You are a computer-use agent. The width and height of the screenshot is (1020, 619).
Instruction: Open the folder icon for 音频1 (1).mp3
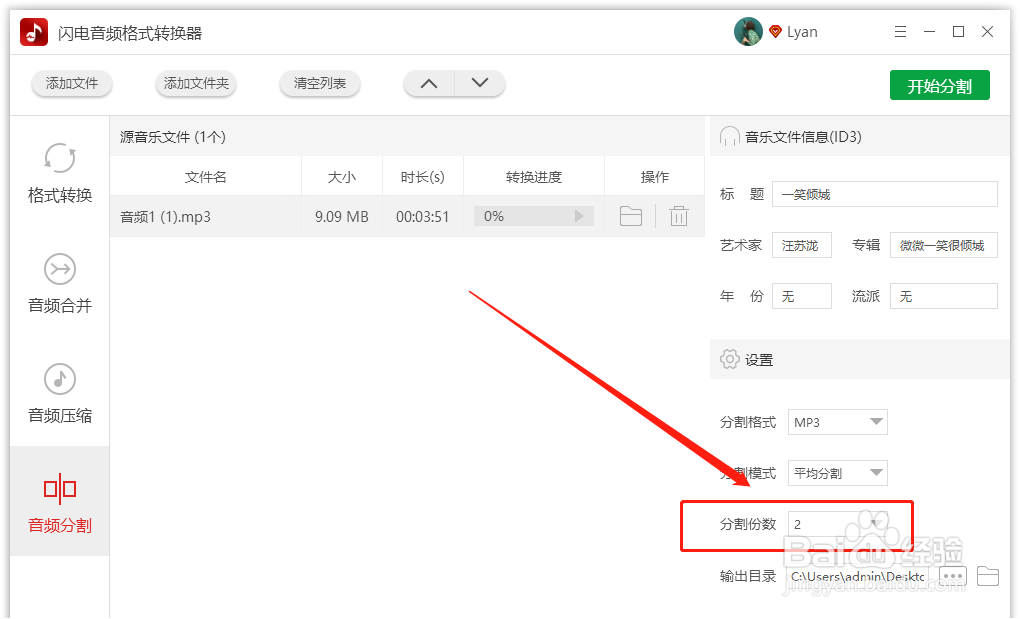coord(630,215)
